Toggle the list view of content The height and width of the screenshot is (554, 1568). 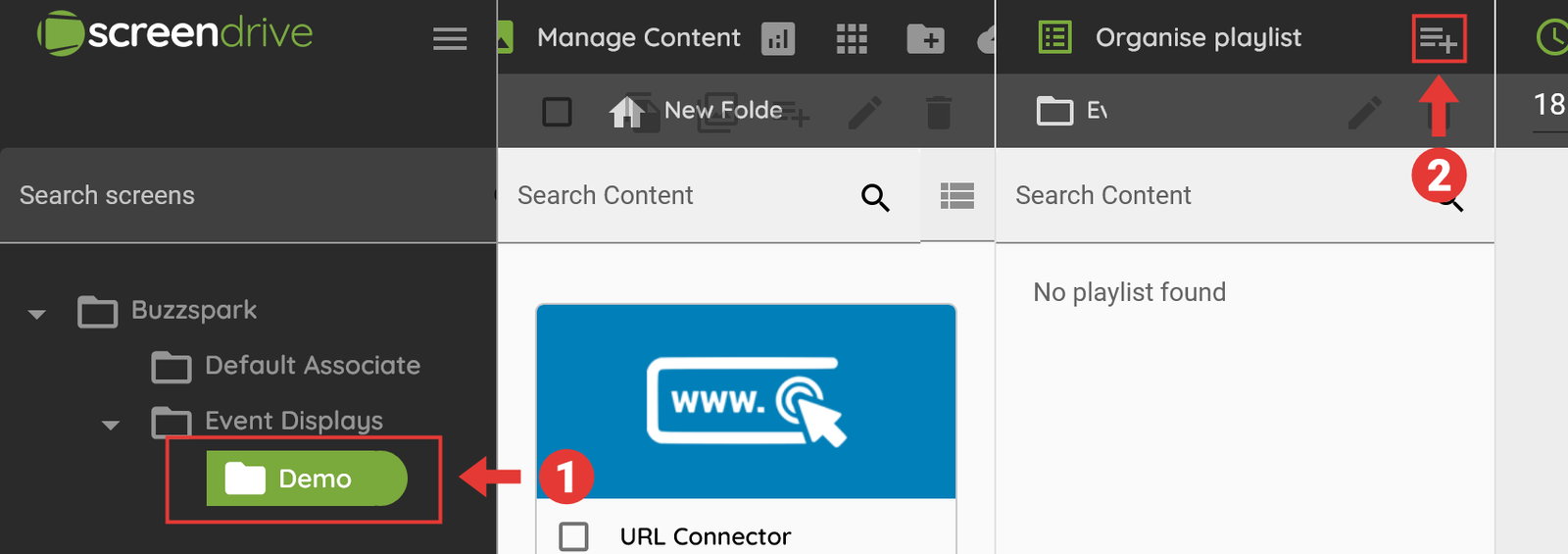click(957, 196)
